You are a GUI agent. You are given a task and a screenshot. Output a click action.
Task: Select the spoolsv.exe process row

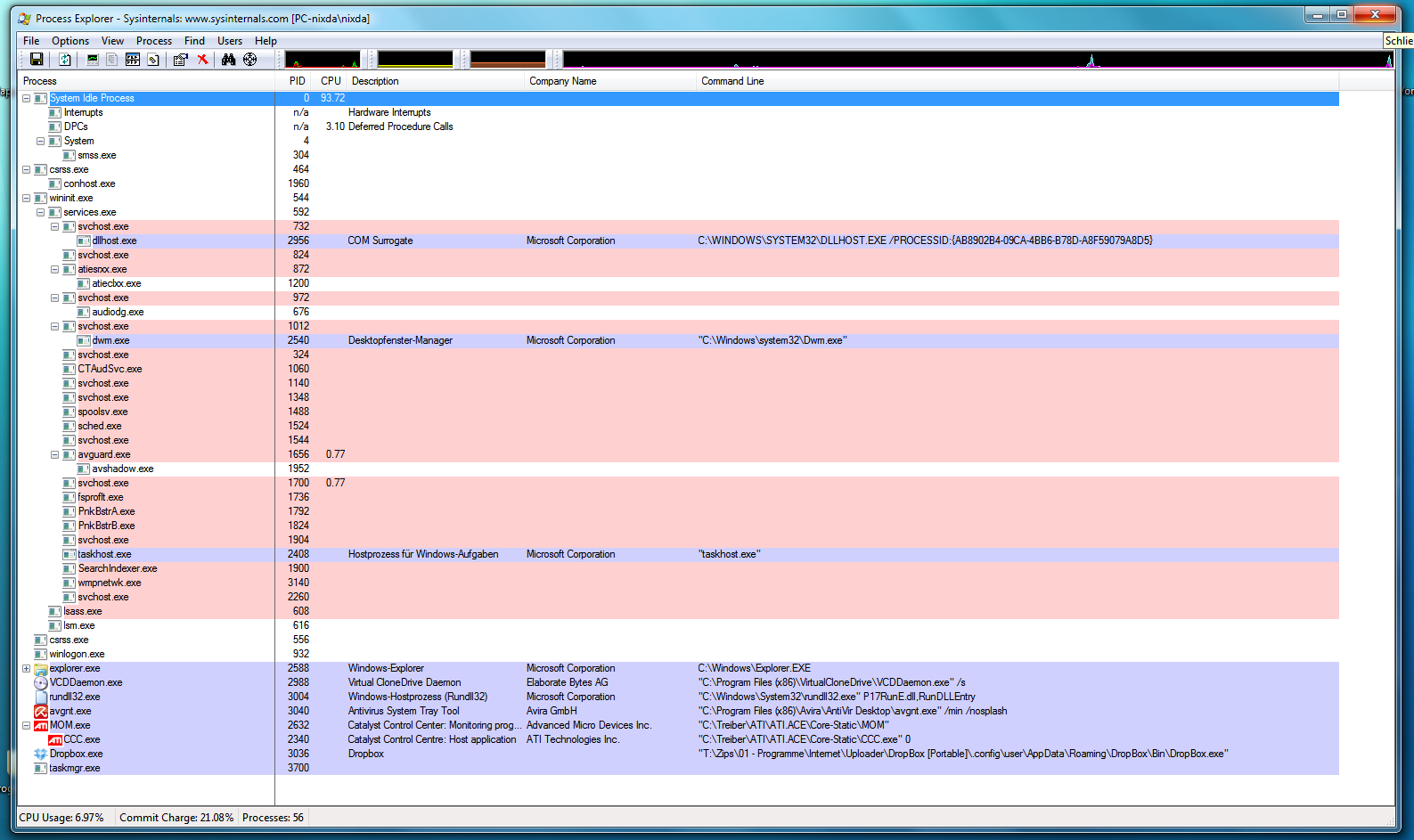[679, 412]
